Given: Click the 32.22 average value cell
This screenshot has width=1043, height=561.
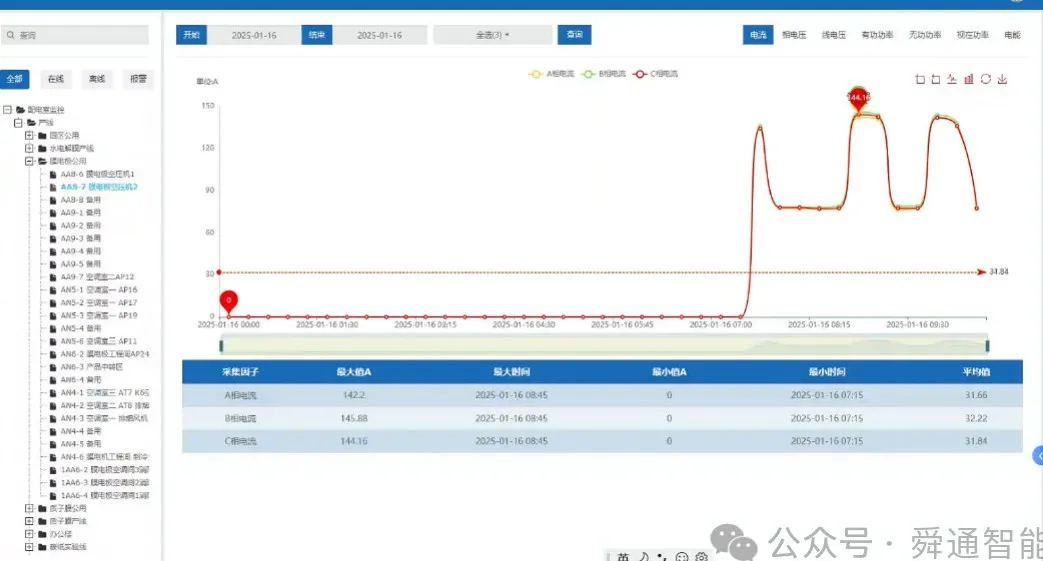Looking at the screenshot, I should click(976, 419).
